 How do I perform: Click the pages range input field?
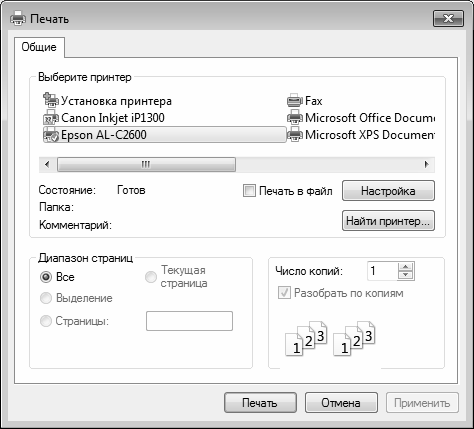(189, 321)
